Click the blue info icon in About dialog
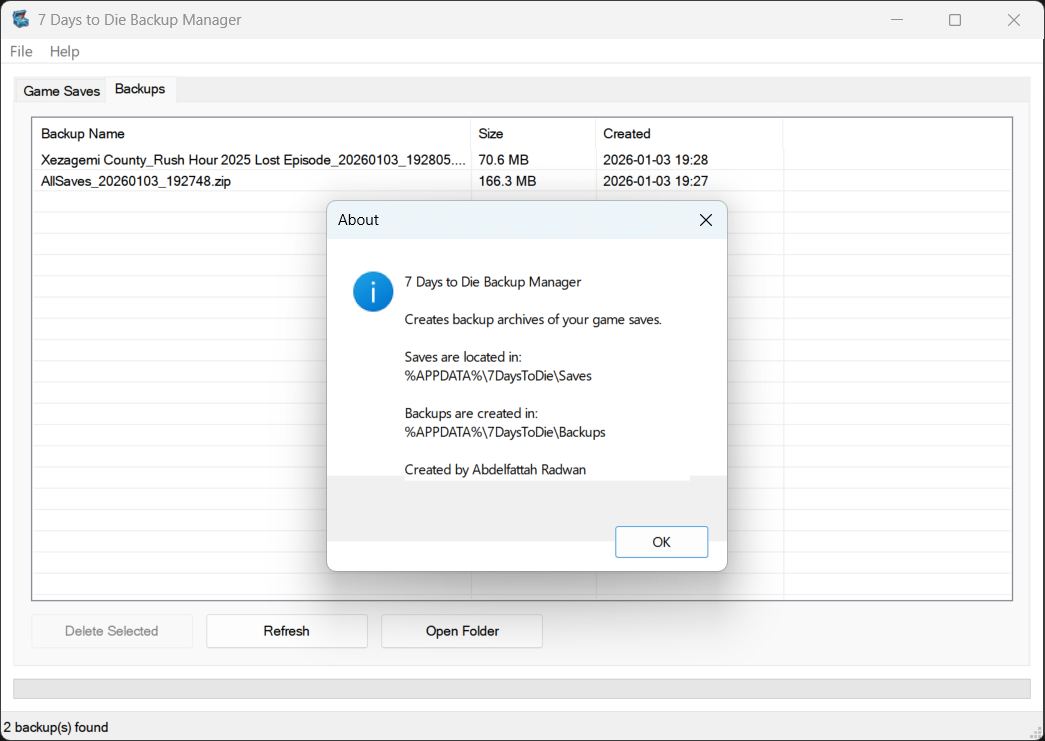Screen dimensions: 1045x741 point(373,292)
